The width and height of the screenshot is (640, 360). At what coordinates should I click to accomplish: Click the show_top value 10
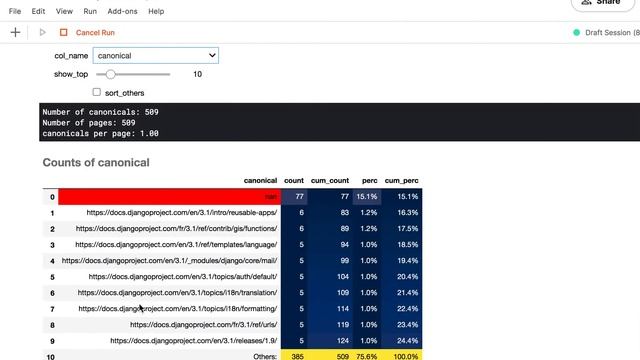tap(198, 74)
